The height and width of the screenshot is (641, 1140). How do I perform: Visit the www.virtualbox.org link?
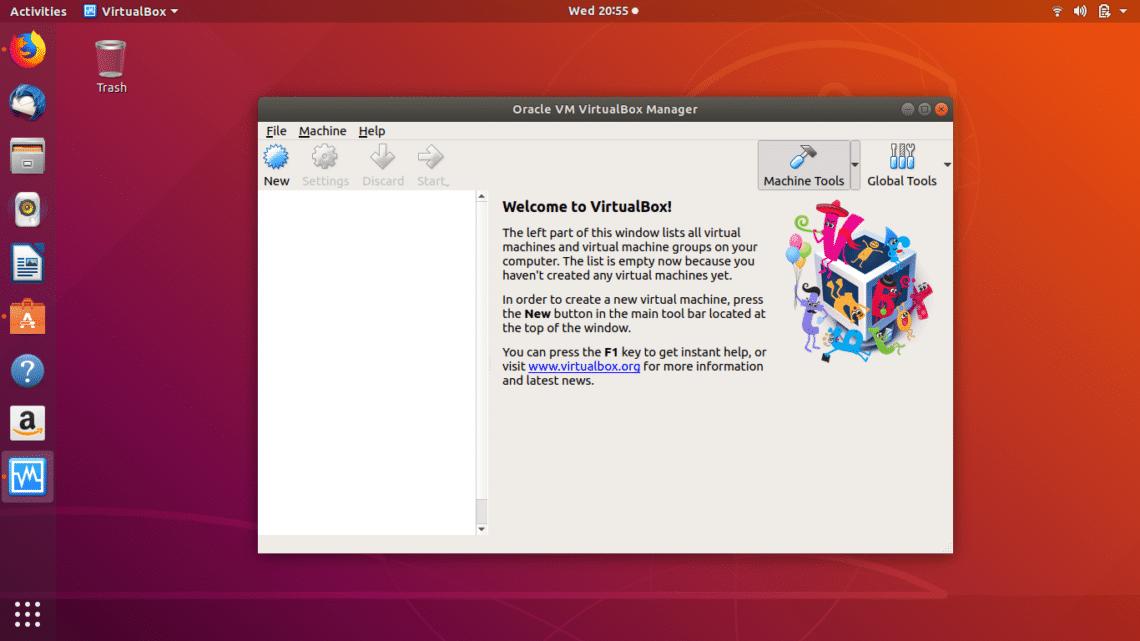click(583, 366)
